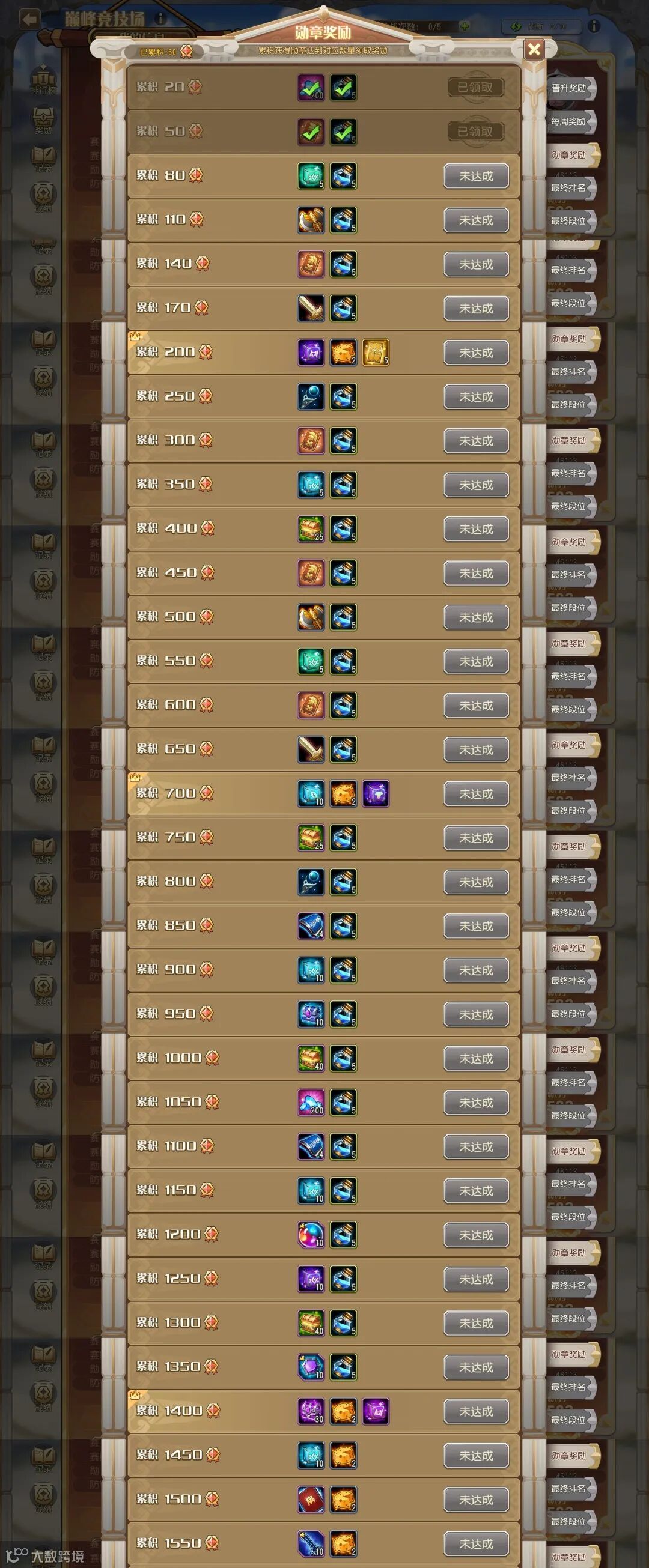
Task: Open the 排行榜 ranking sidebar icon
Action: [43, 82]
